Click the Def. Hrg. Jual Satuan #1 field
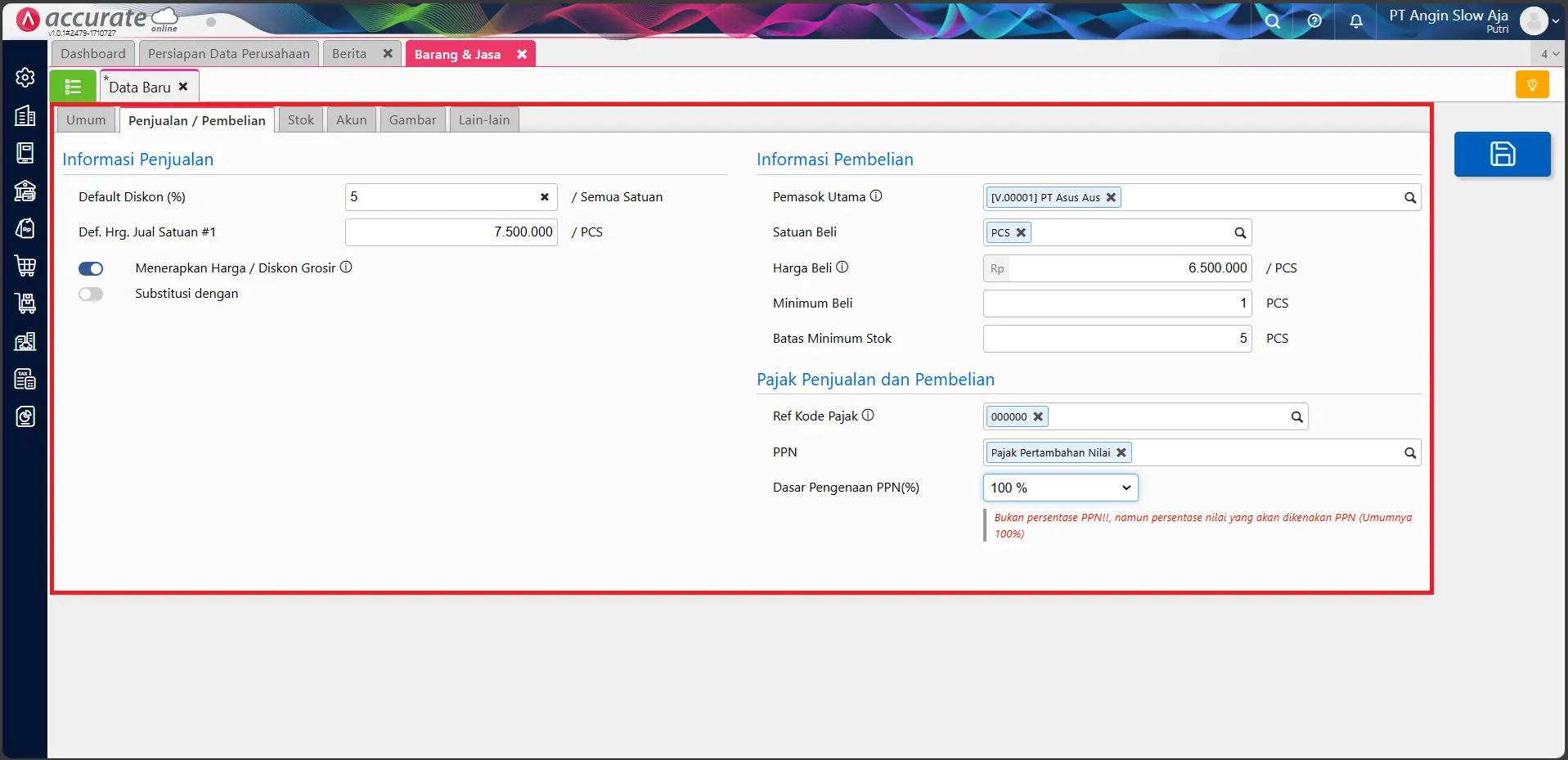The height and width of the screenshot is (760, 1568). click(452, 232)
